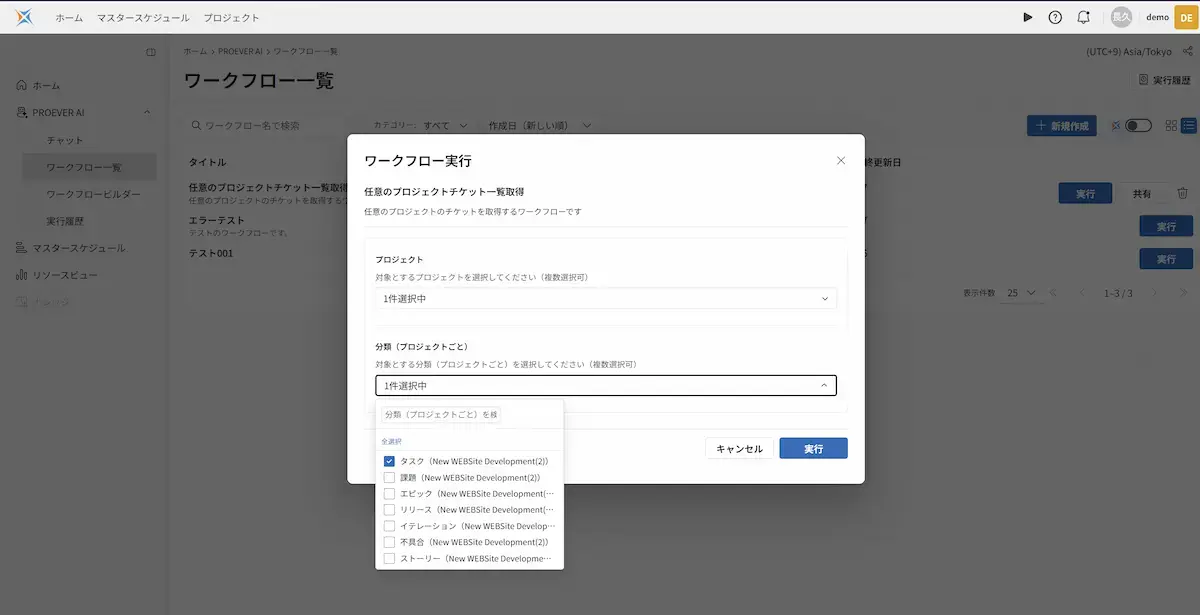Click the 新規作成 button
Image resolution: width=1200 pixels, height=615 pixels.
click(x=1061, y=126)
